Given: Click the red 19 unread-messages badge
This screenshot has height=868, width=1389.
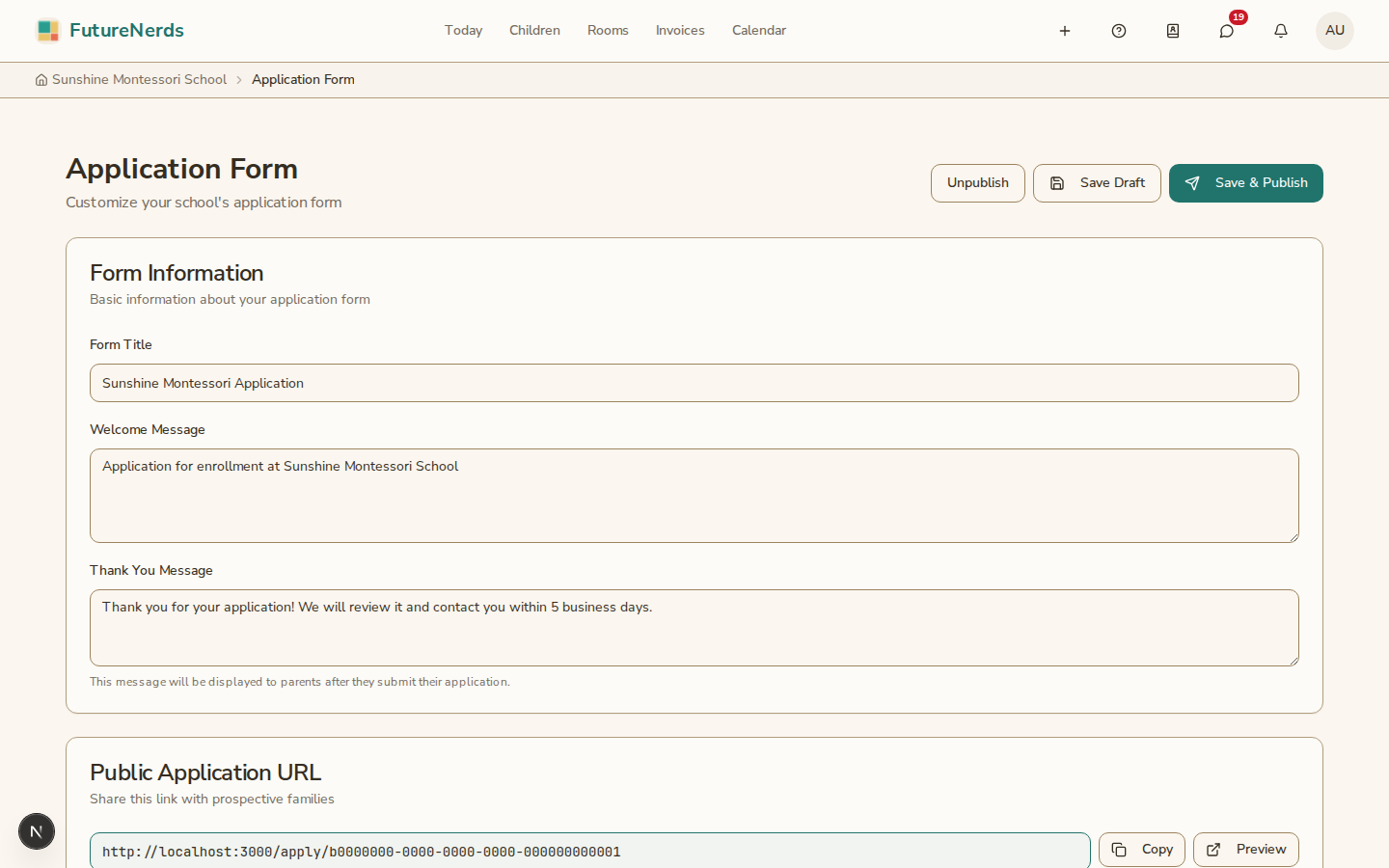Looking at the screenshot, I should pos(1239,17).
